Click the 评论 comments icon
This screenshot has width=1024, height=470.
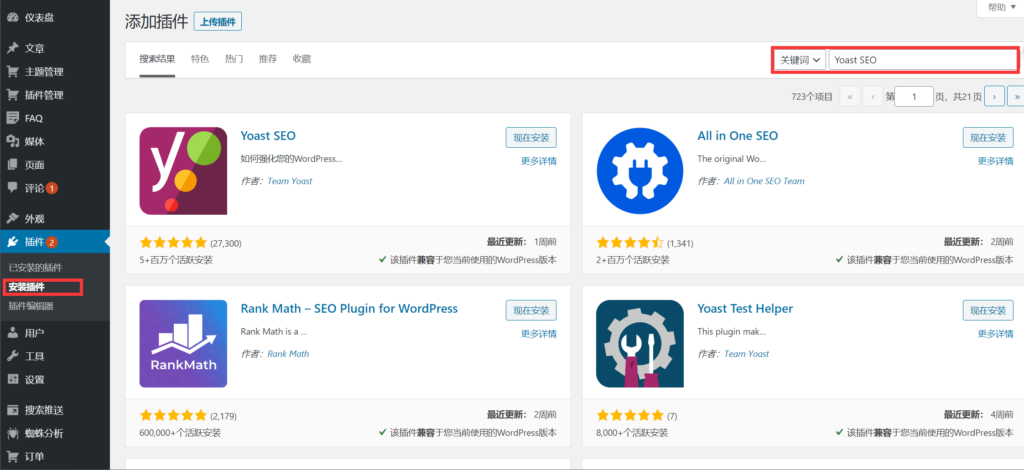[x=12, y=188]
